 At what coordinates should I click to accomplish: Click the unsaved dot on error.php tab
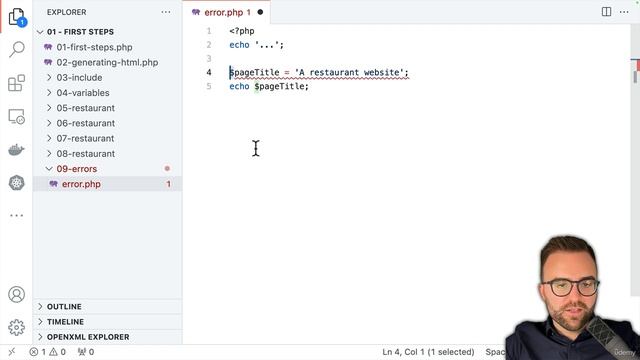(260, 12)
